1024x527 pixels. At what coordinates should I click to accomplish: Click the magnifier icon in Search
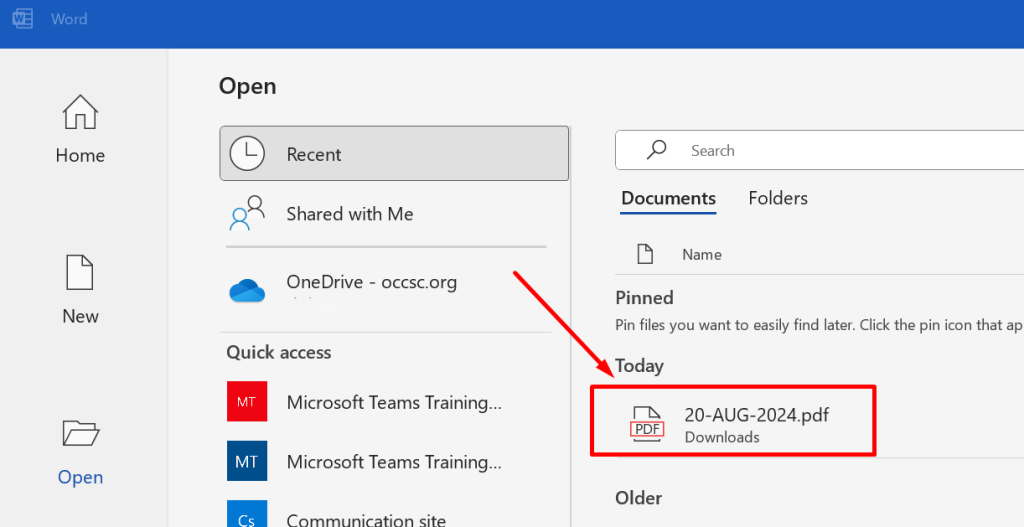pyautogui.click(x=656, y=150)
